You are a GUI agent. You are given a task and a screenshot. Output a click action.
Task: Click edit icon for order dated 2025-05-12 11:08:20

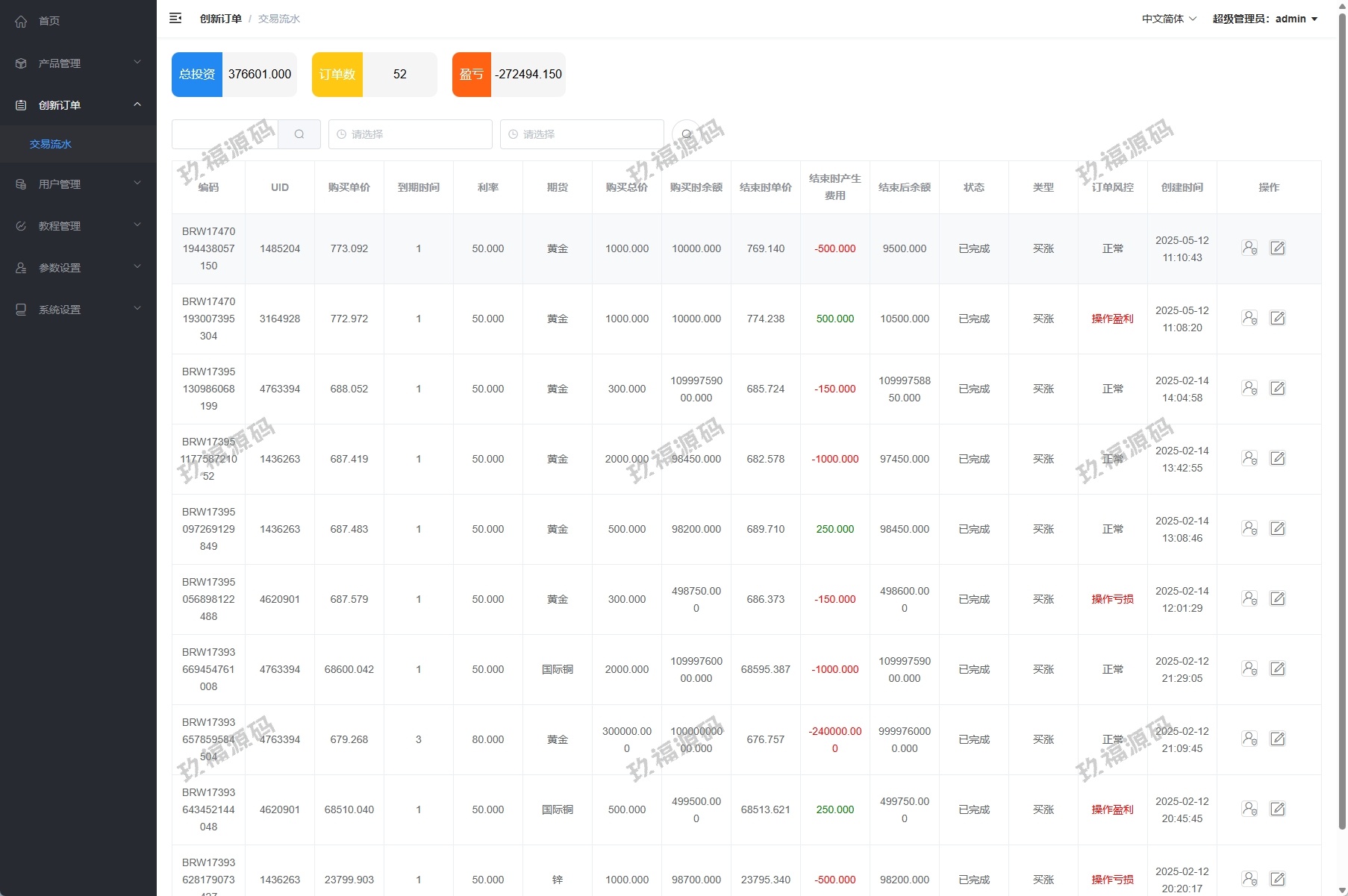click(x=1278, y=319)
